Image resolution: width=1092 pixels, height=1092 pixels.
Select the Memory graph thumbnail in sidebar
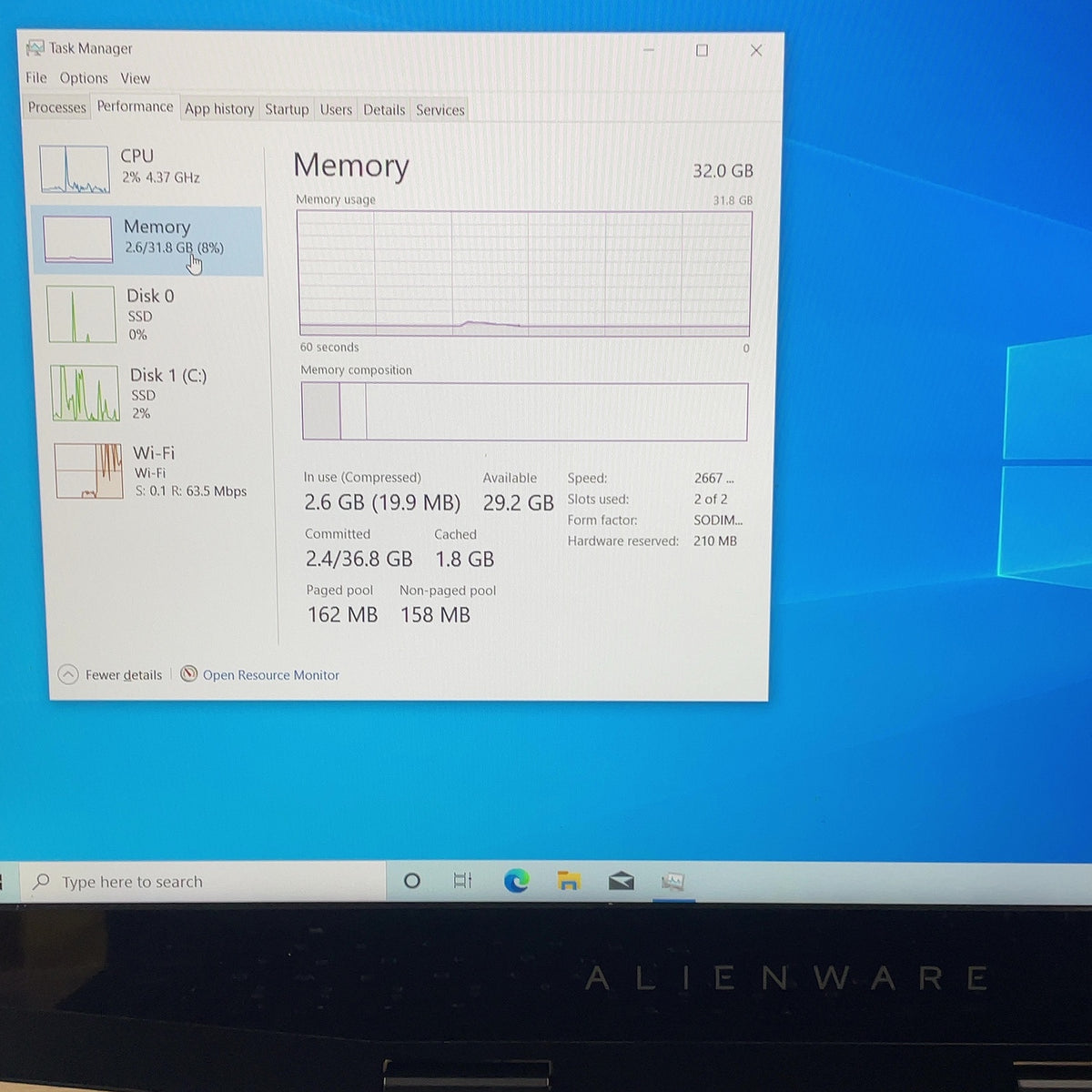(78, 241)
